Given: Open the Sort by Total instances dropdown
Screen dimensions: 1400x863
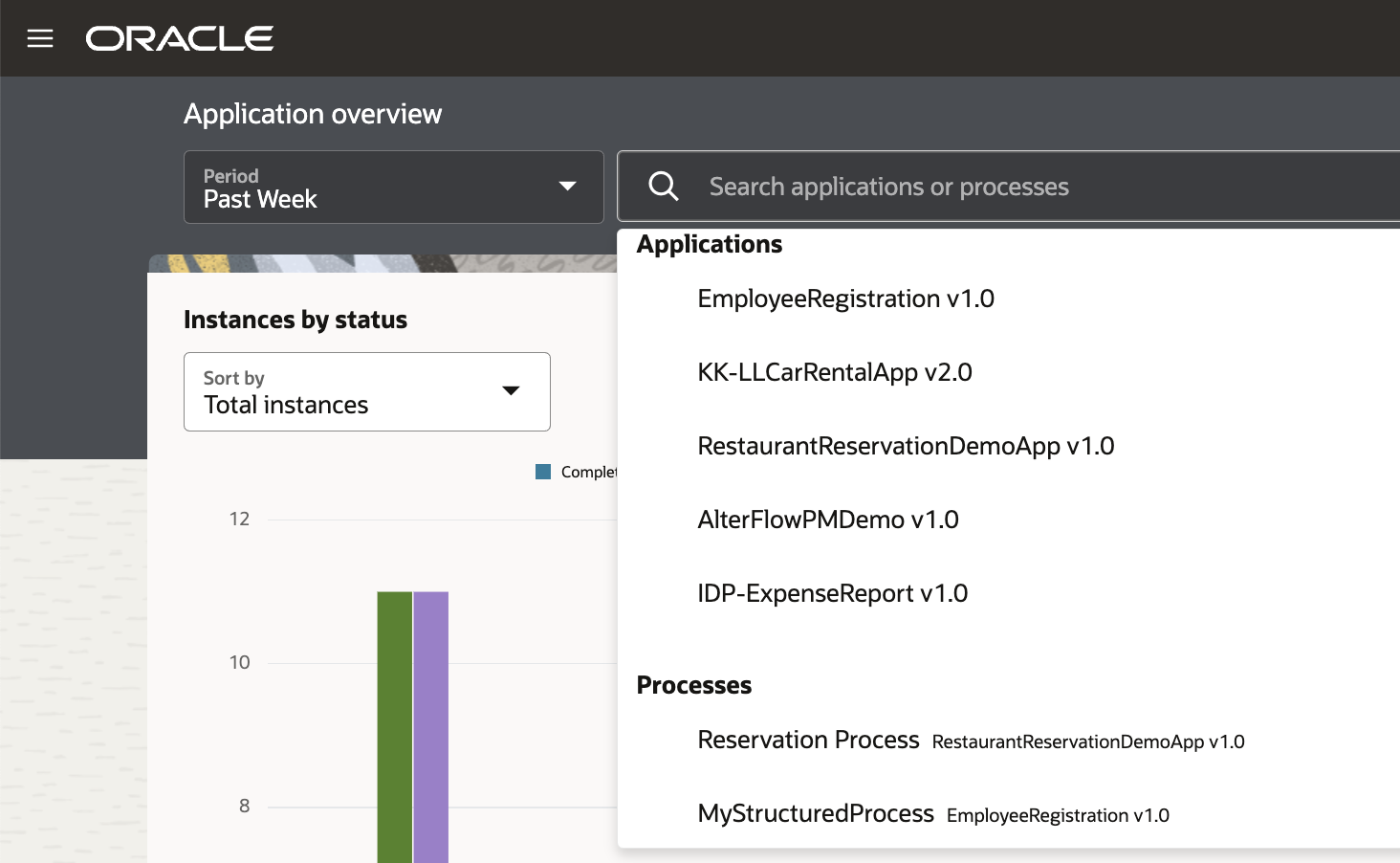Looking at the screenshot, I should pyautogui.click(x=366, y=391).
